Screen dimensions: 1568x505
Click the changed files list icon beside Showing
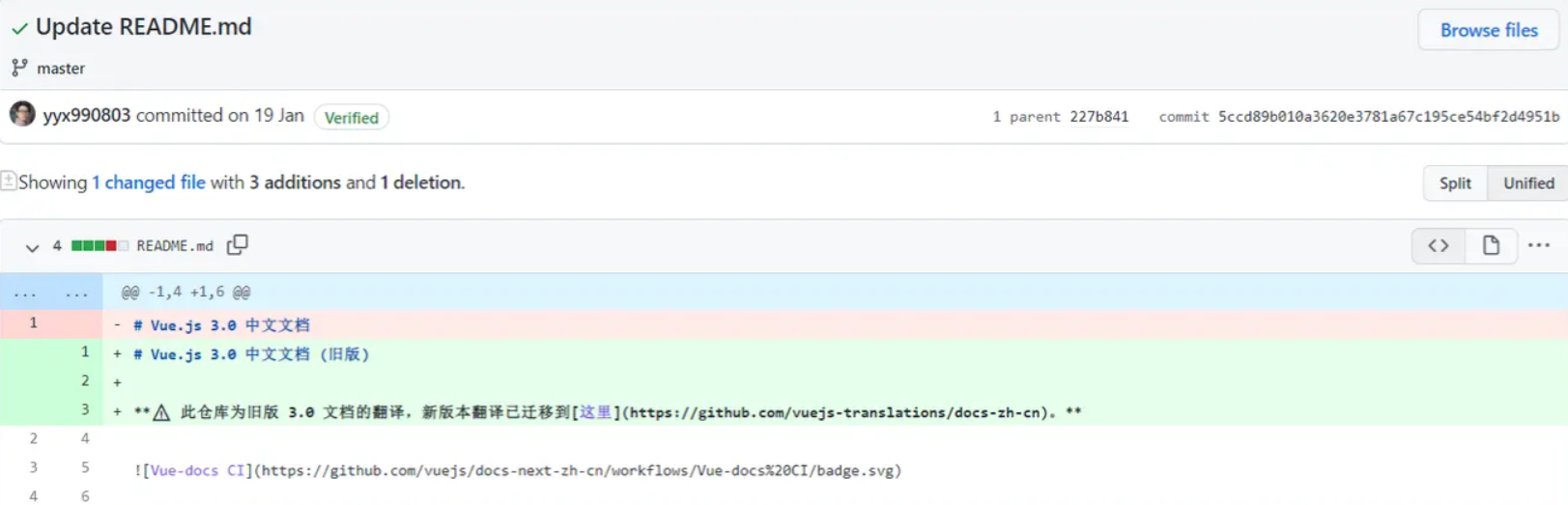(9, 181)
